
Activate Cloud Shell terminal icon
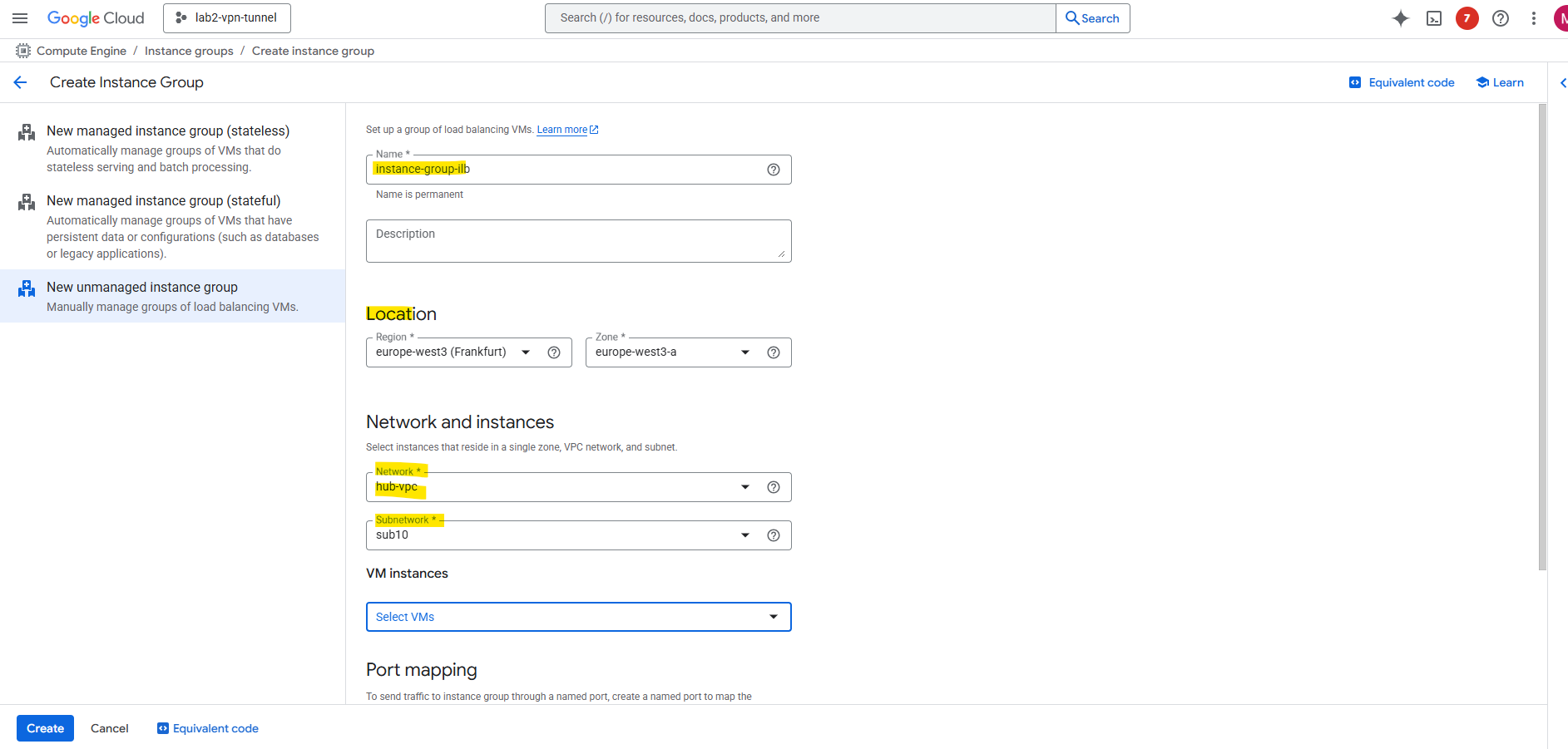coord(1434,18)
